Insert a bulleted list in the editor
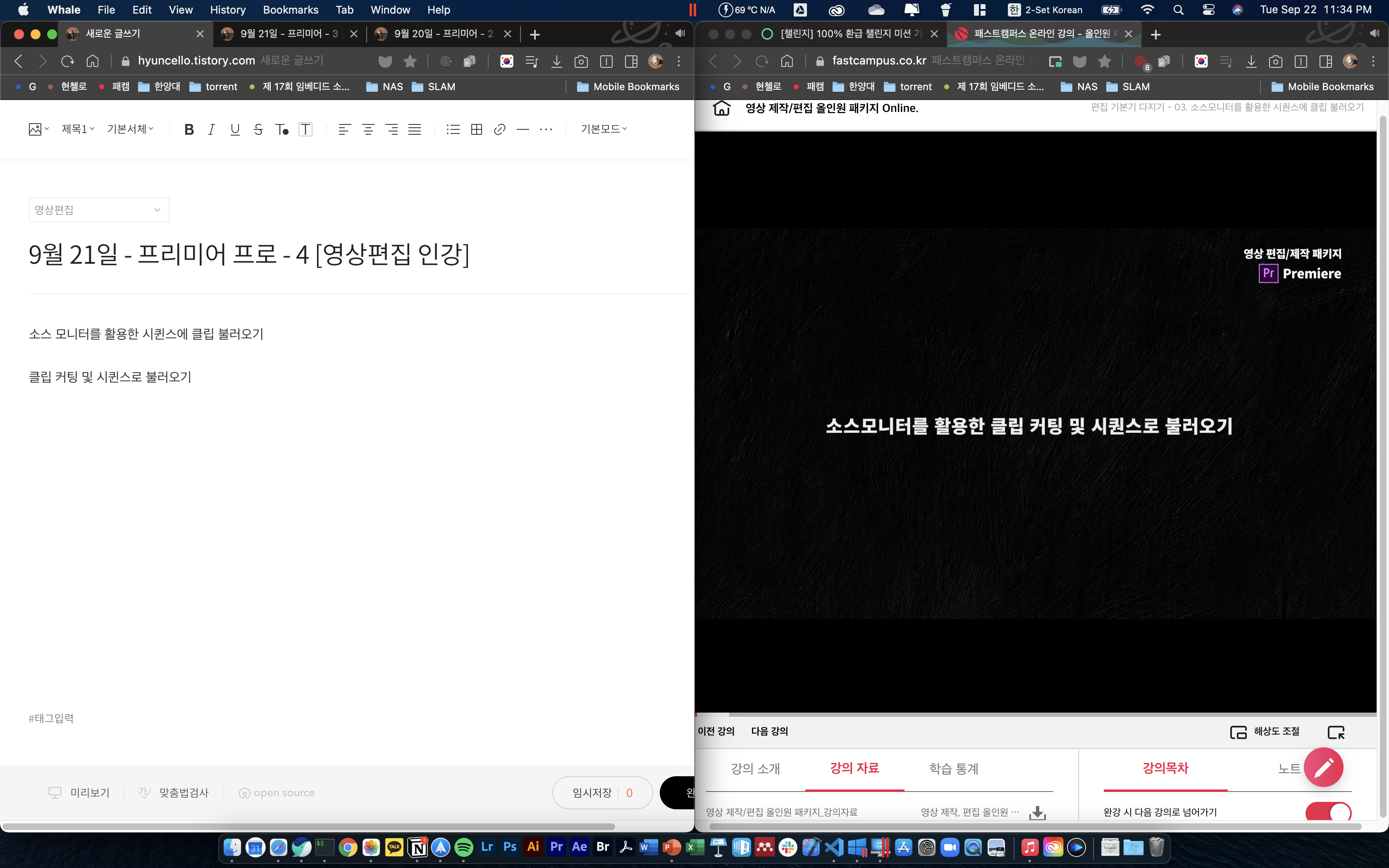 click(453, 129)
